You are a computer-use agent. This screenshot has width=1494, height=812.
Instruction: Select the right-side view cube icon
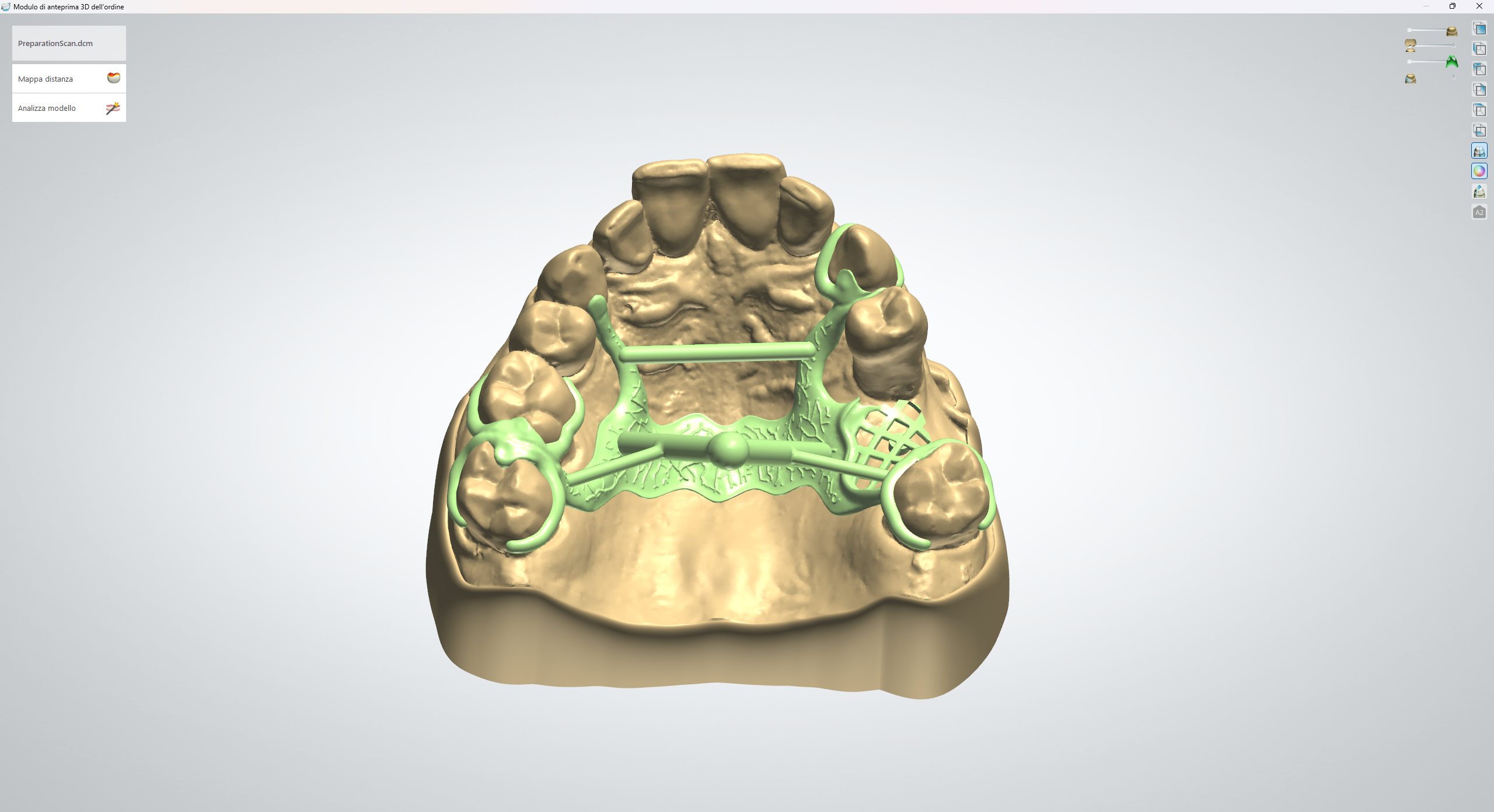pyautogui.click(x=1479, y=89)
